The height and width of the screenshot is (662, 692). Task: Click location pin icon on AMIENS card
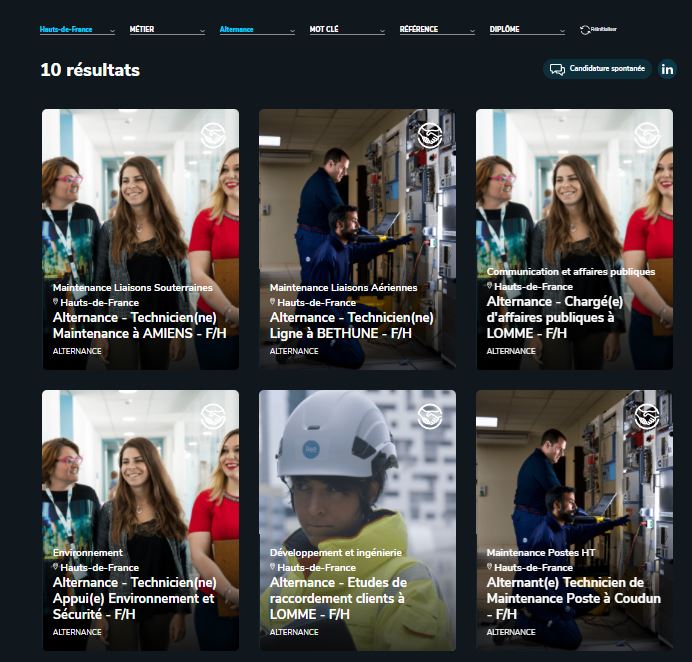(x=56, y=302)
